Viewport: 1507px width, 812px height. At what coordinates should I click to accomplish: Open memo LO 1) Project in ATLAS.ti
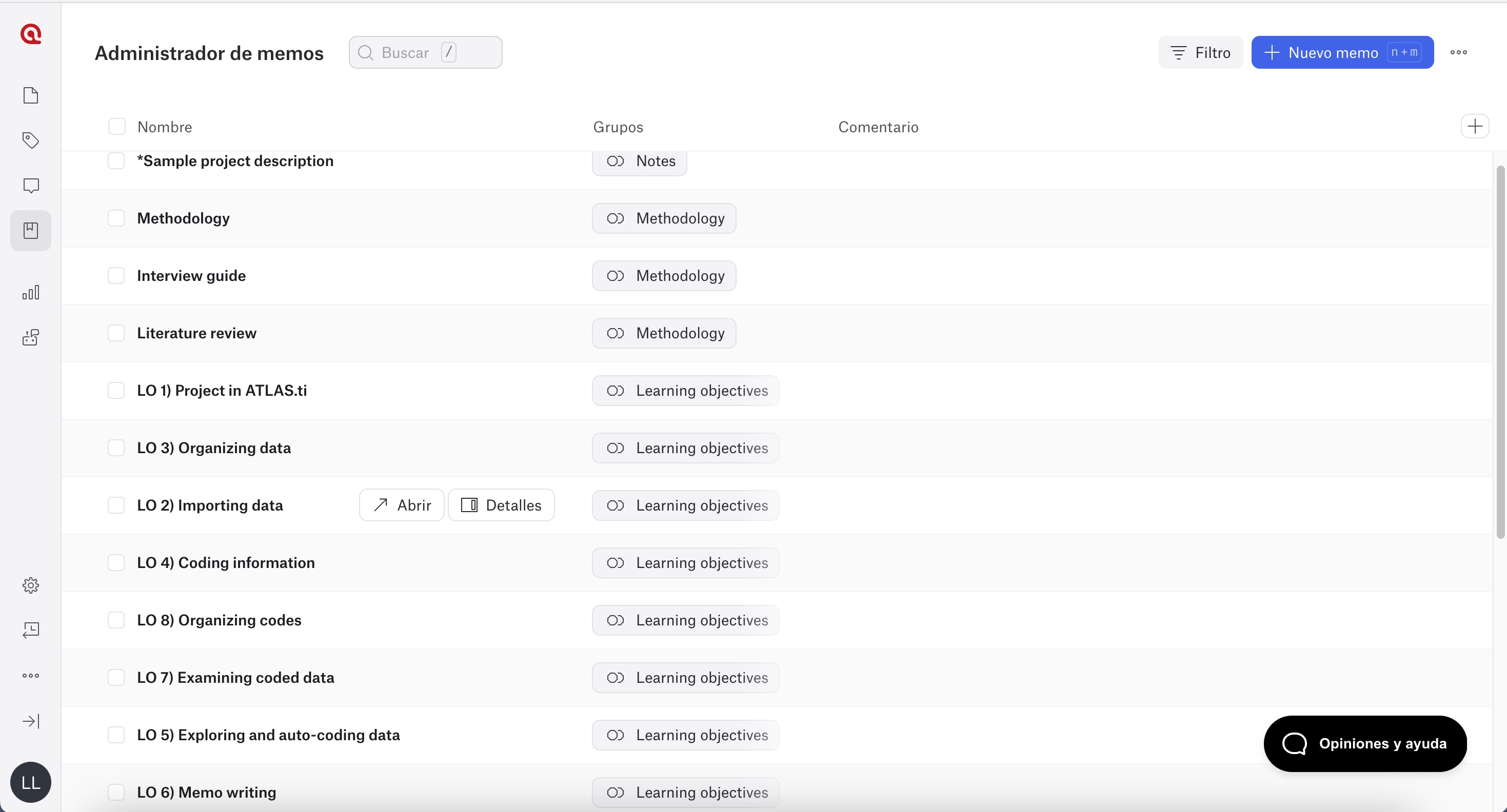[x=222, y=391]
